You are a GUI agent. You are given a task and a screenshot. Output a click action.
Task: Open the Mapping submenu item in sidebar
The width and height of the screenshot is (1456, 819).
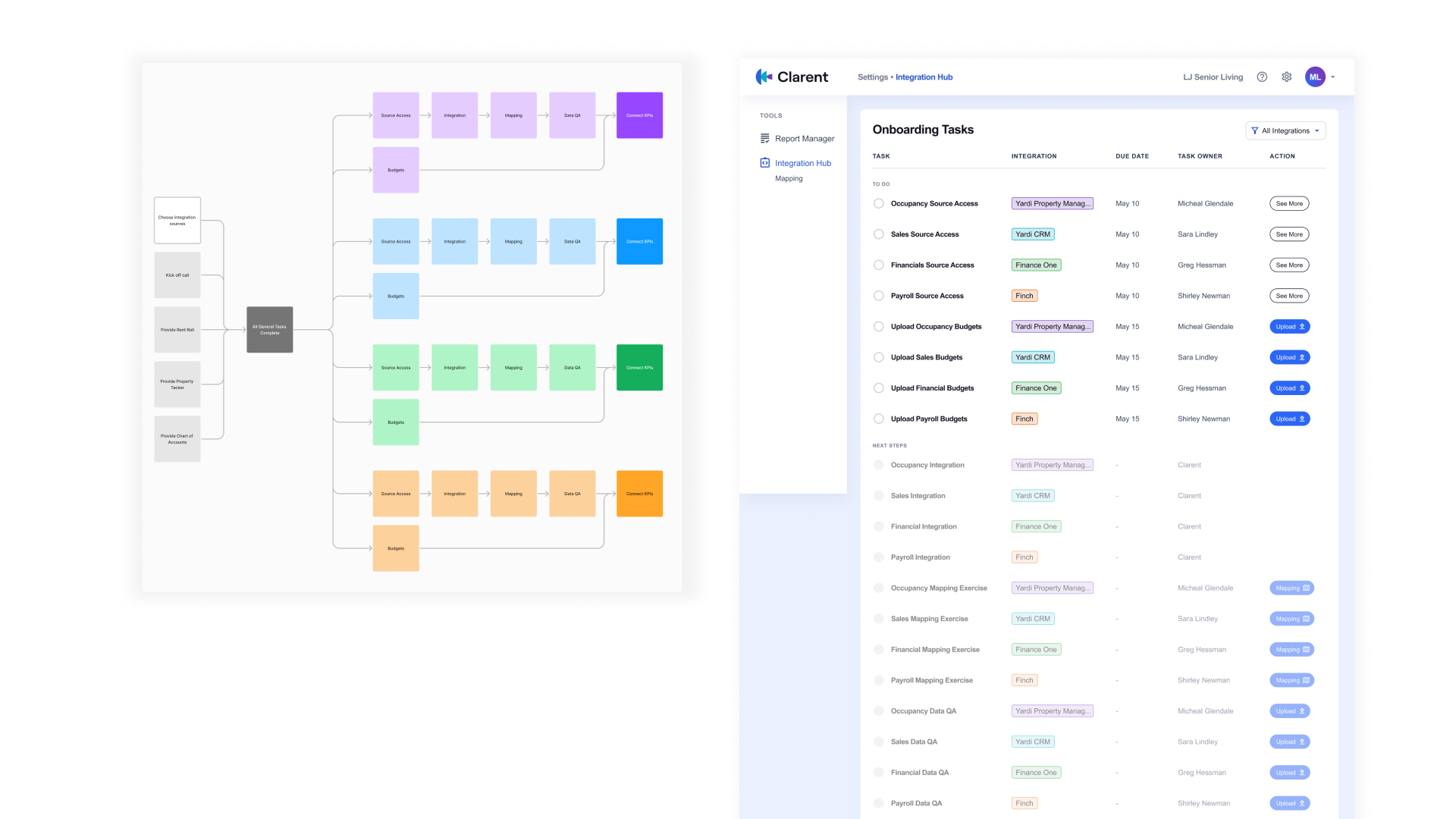[789, 179]
